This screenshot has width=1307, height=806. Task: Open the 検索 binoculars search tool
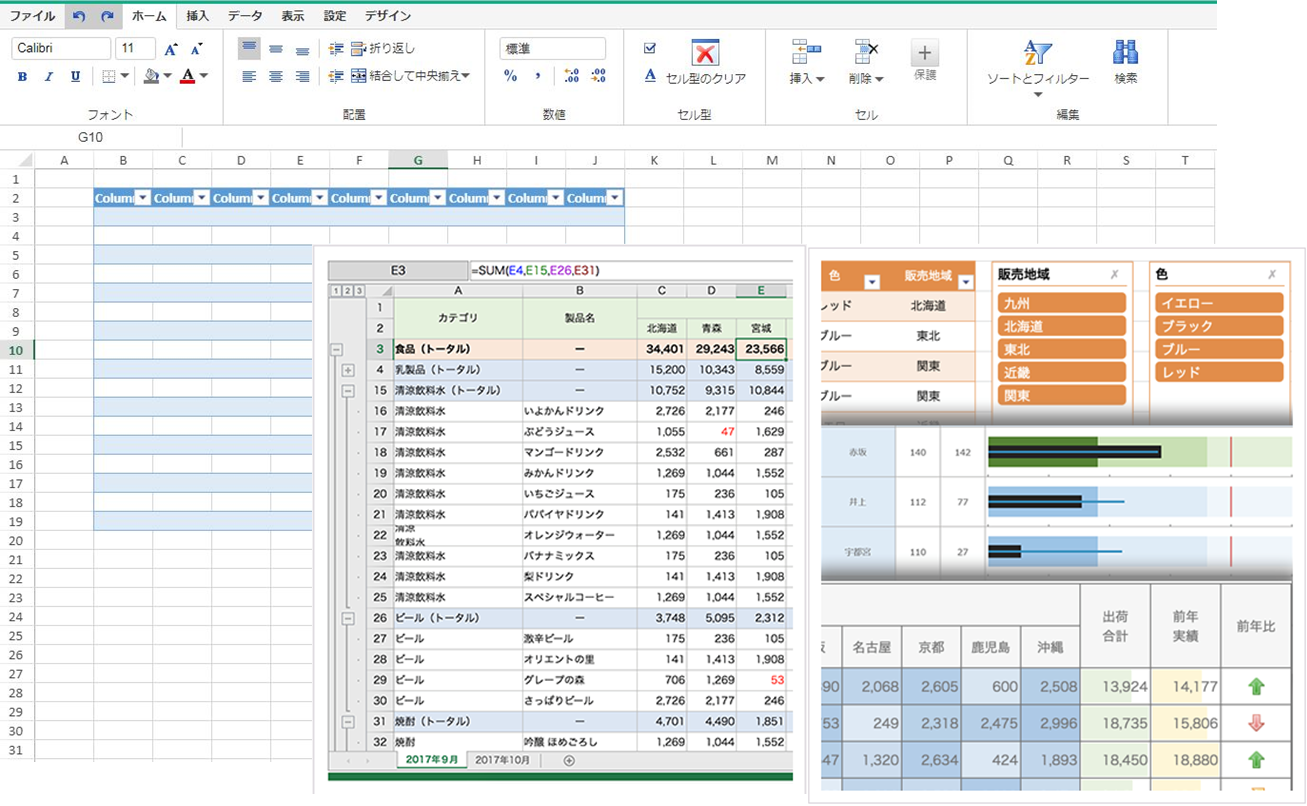[x=1126, y=53]
